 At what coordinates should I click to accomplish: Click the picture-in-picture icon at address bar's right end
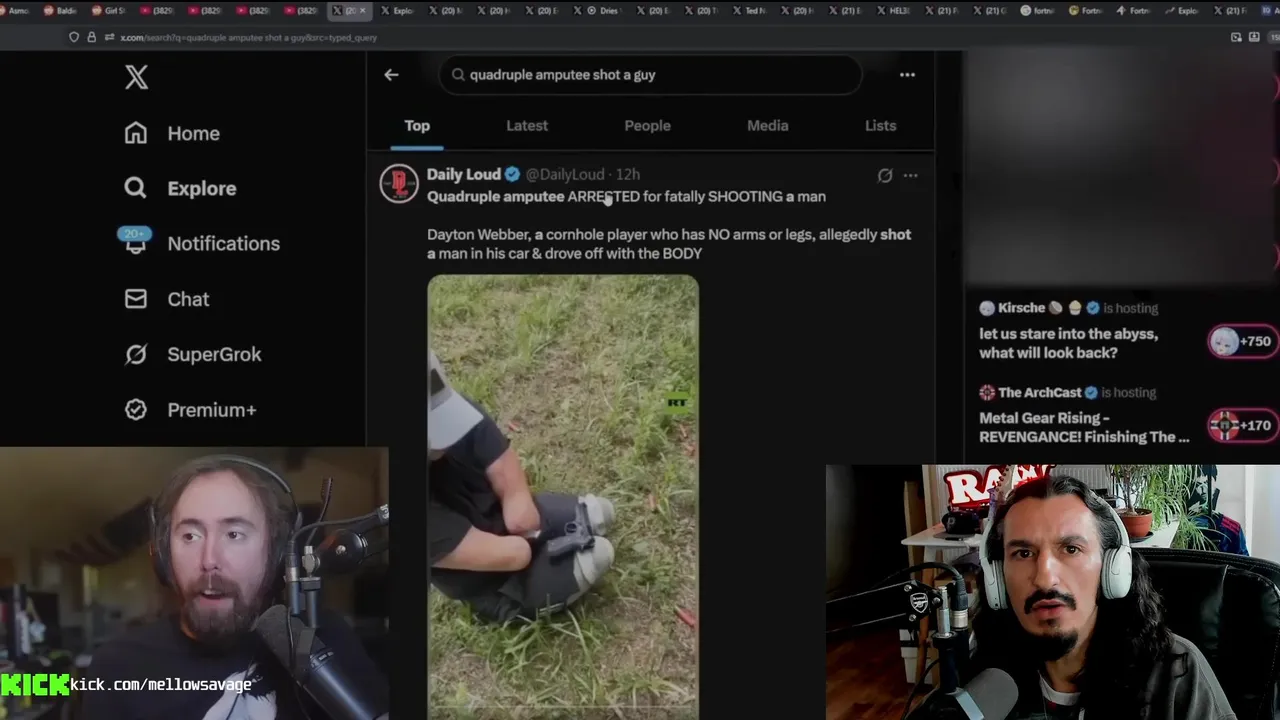[x=1236, y=37]
